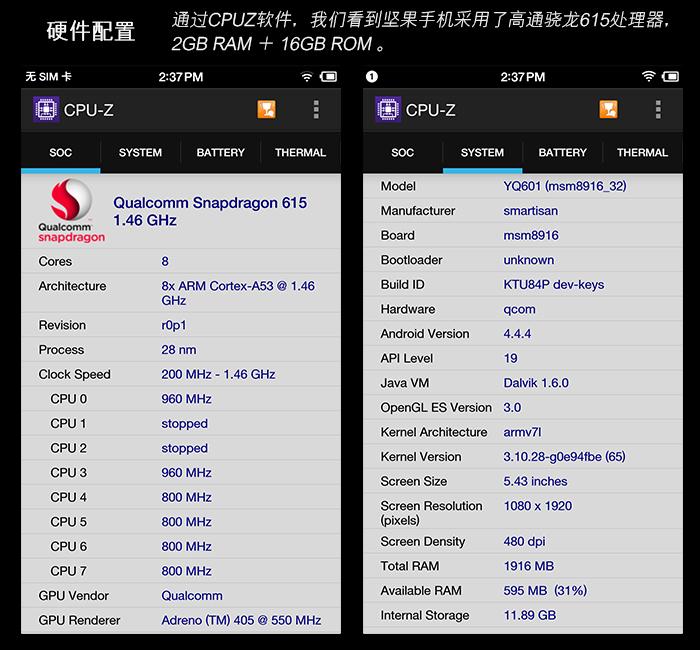The height and width of the screenshot is (650, 700).
Task: Tap the Wi-Fi status icon in left screenshot
Action: pyautogui.click(x=307, y=77)
